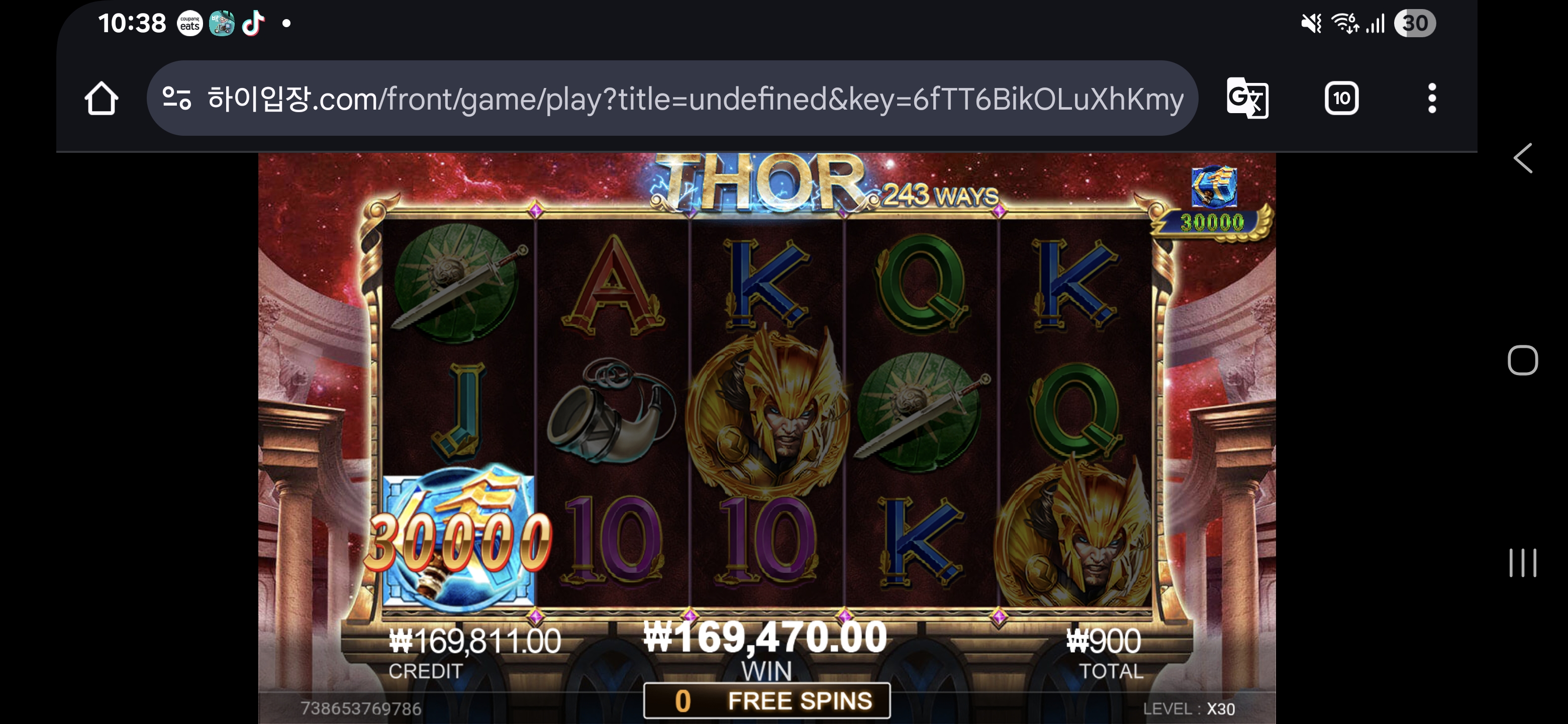Open the three-dot browser menu

click(1432, 98)
